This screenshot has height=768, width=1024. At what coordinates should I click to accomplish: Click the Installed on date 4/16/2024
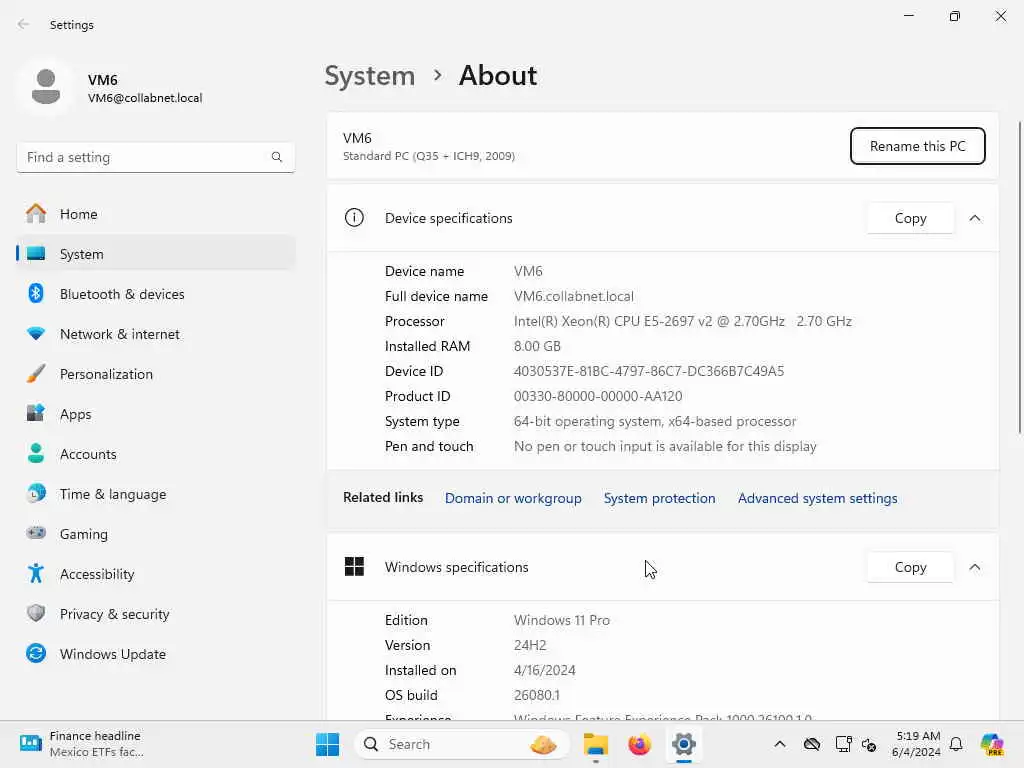click(544, 670)
